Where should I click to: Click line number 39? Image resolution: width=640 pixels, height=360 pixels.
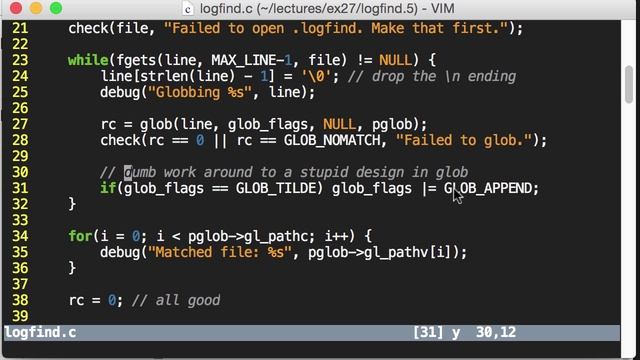(20, 316)
